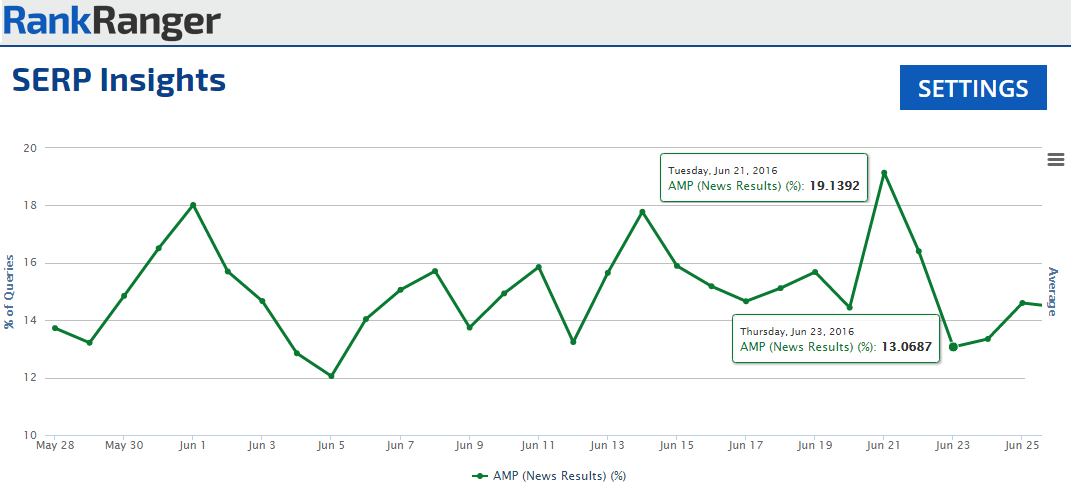
Task: Click the '% of Queries' axis title
Action: pyautogui.click(x=9, y=291)
